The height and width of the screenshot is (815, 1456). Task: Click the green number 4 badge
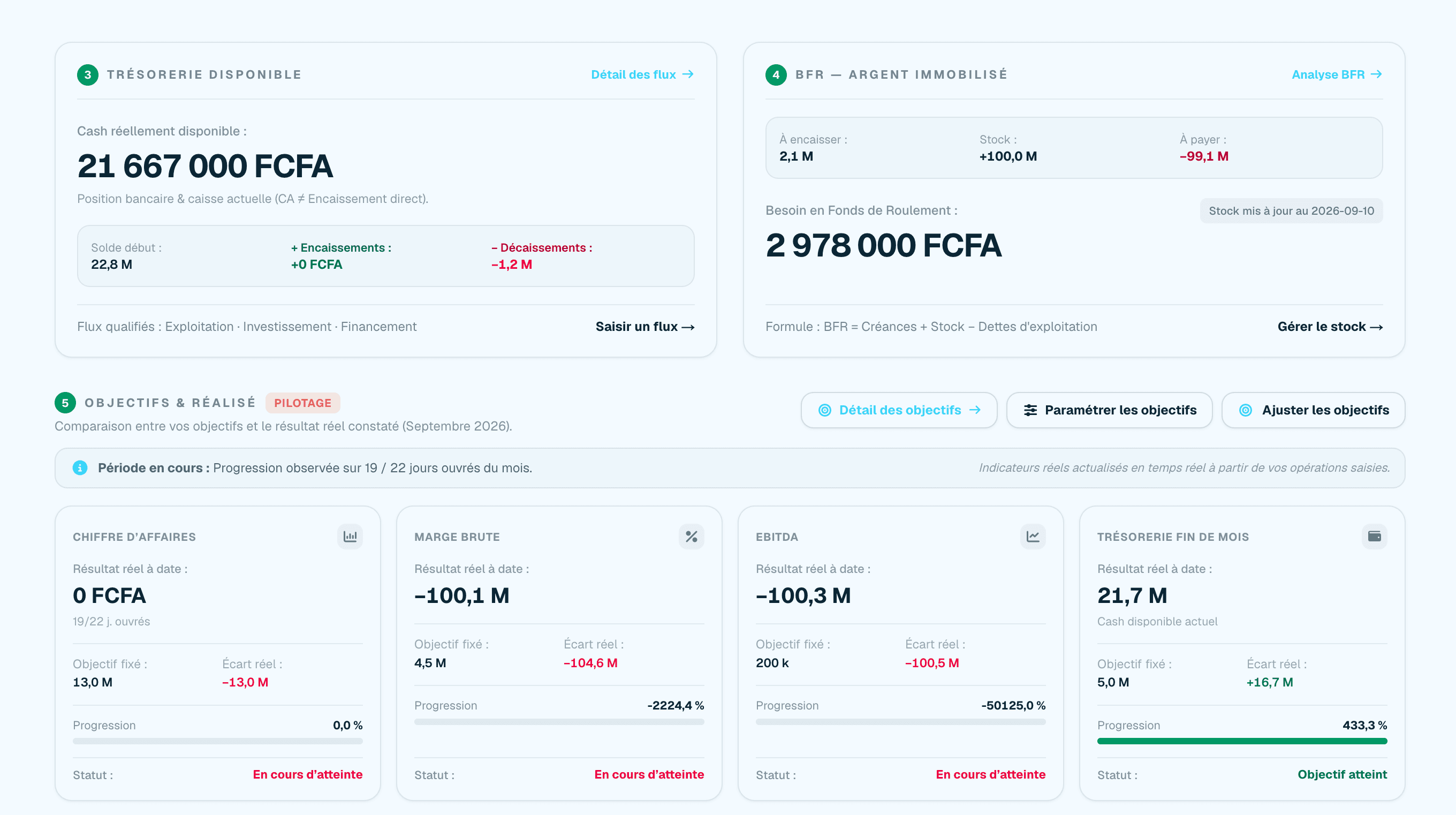(776, 74)
